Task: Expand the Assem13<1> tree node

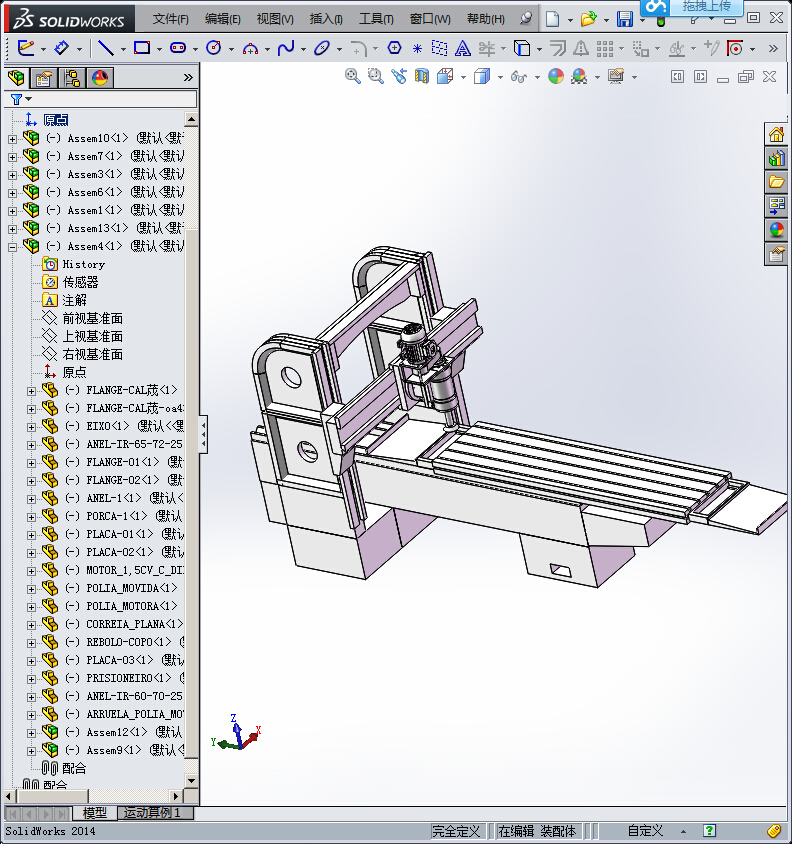Action: 12,229
